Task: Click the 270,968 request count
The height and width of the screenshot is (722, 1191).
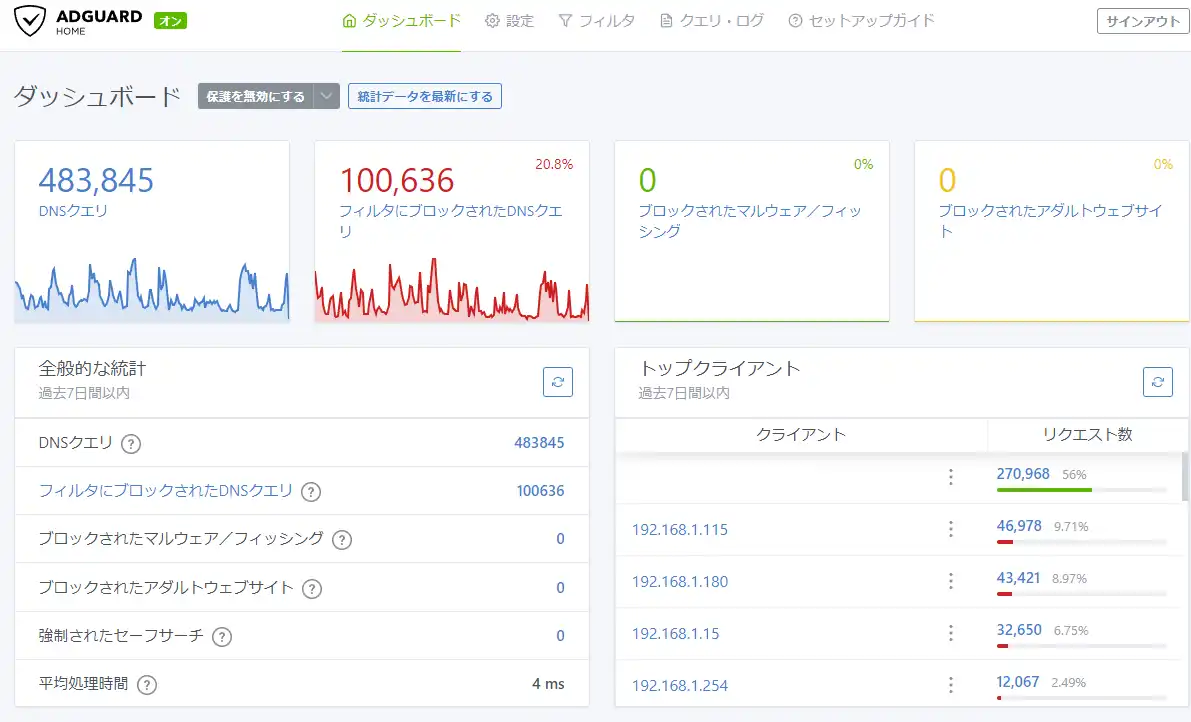Action: 1023,474
